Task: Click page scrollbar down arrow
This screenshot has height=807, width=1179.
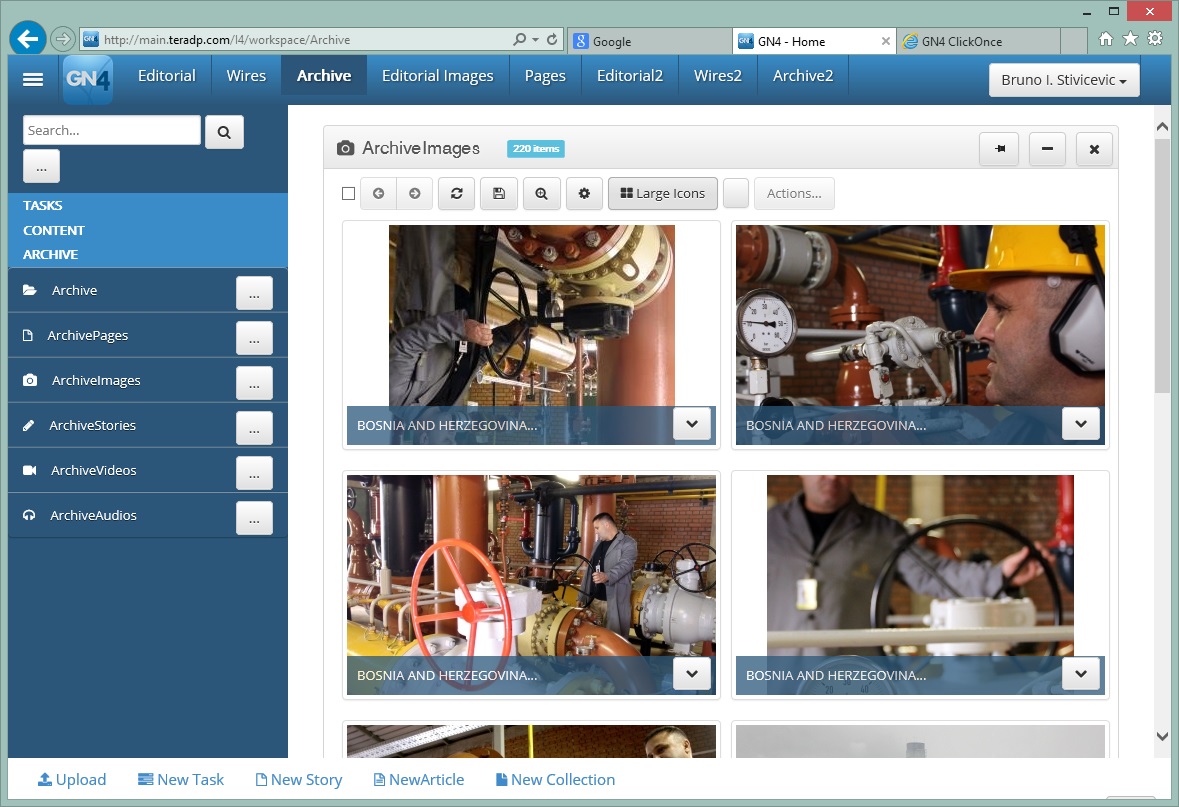Action: (1162, 736)
